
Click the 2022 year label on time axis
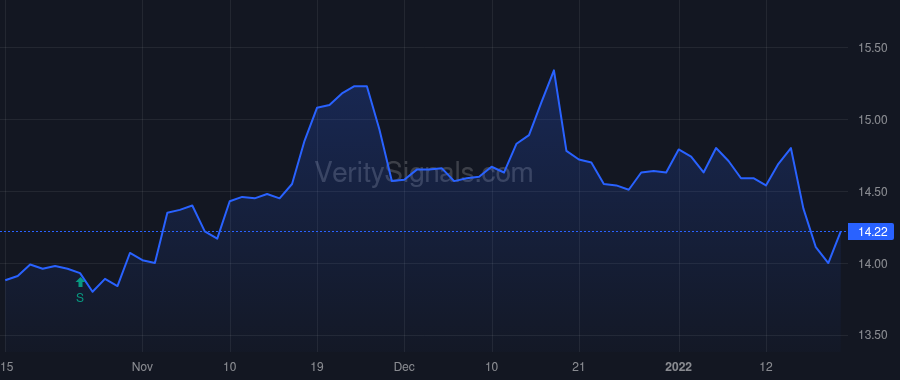679,366
